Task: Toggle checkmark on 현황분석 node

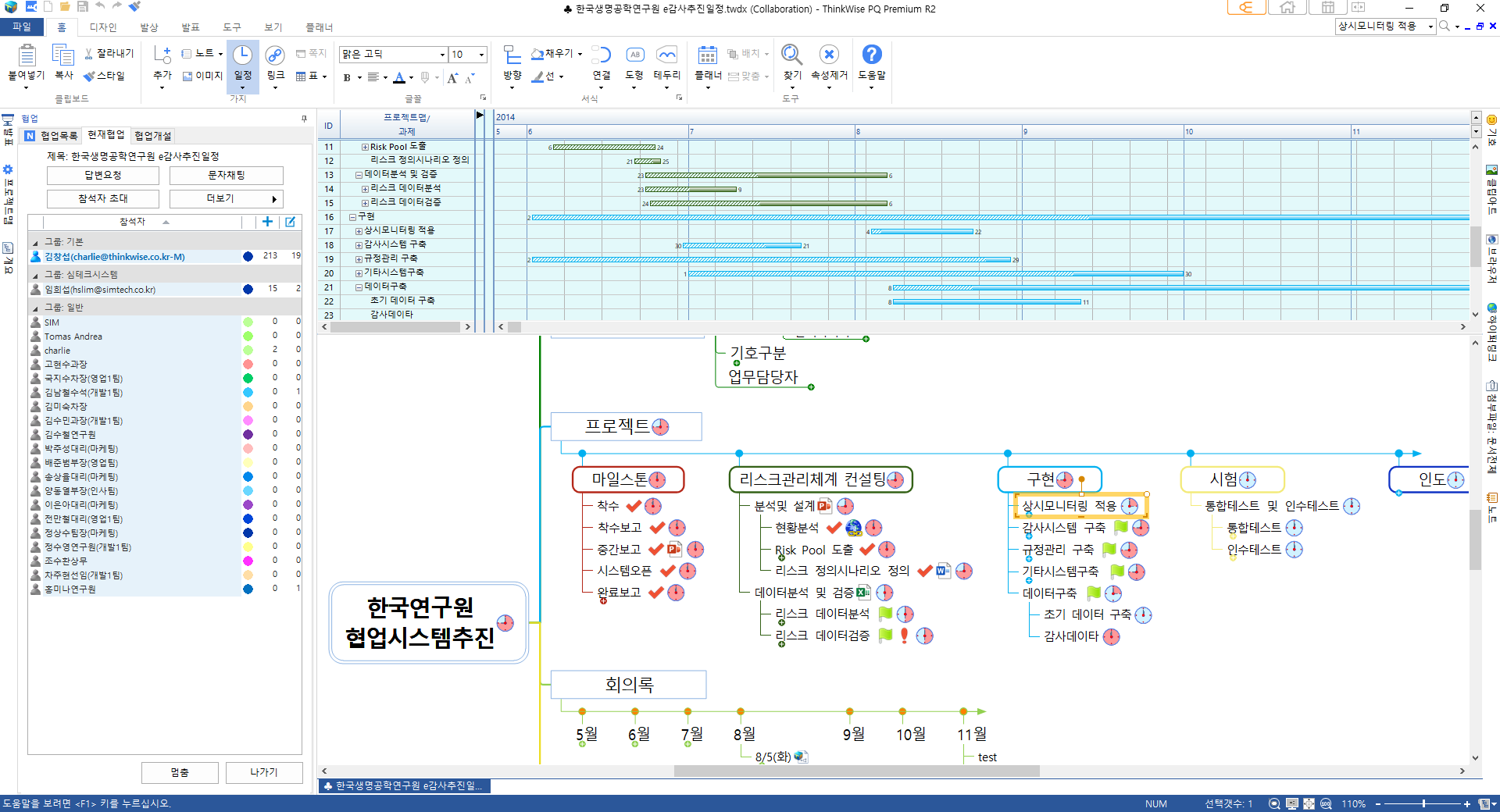Action: (x=834, y=528)
